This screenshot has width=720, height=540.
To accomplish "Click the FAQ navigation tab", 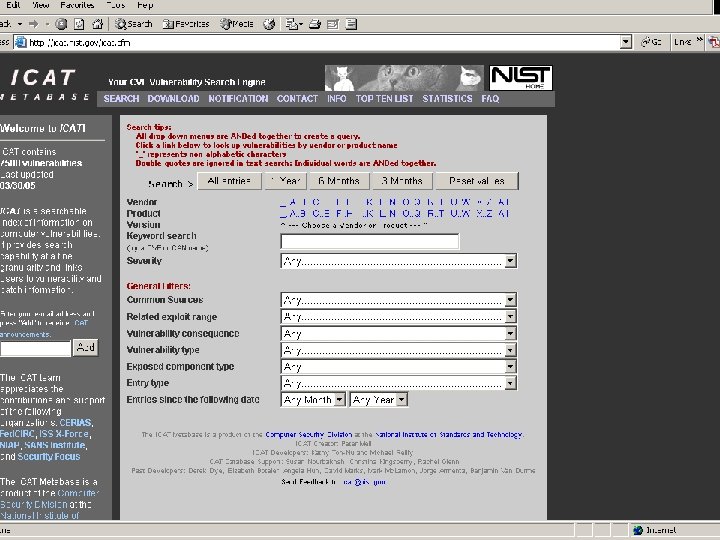I will click(x=490, y=98).
